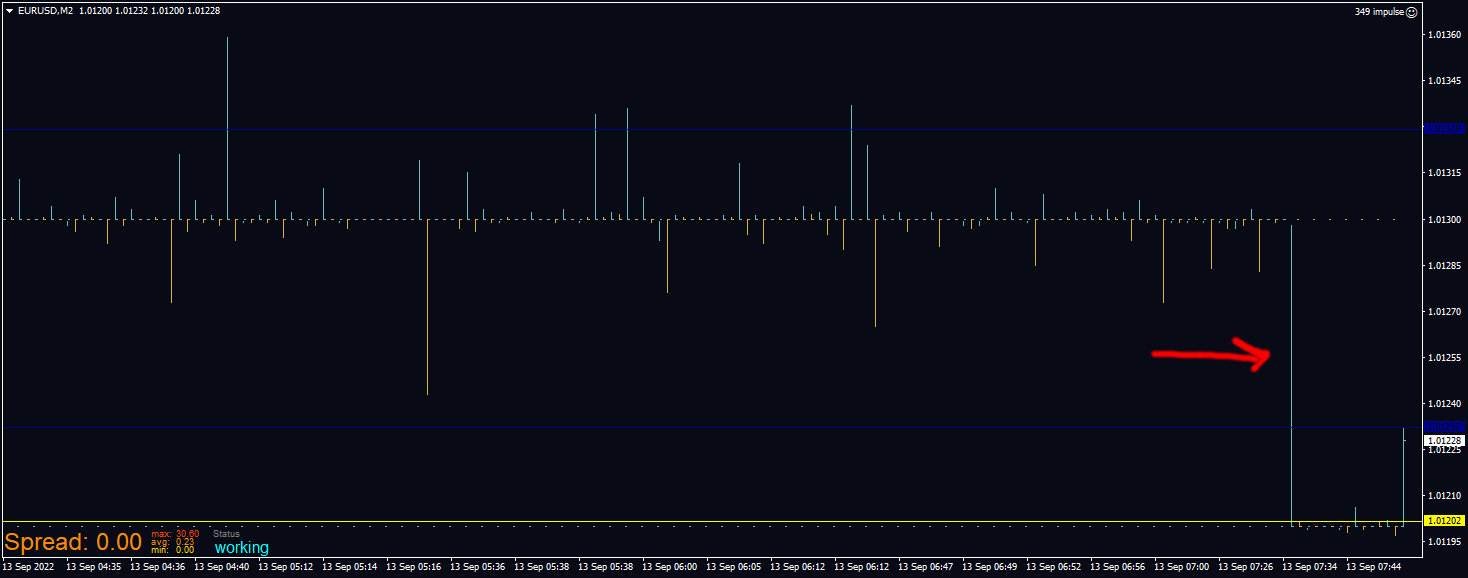Screen dimensions: 1468x578
Task: Click the 13 Sep 07:44 time label
Action: pos(1374,567)
